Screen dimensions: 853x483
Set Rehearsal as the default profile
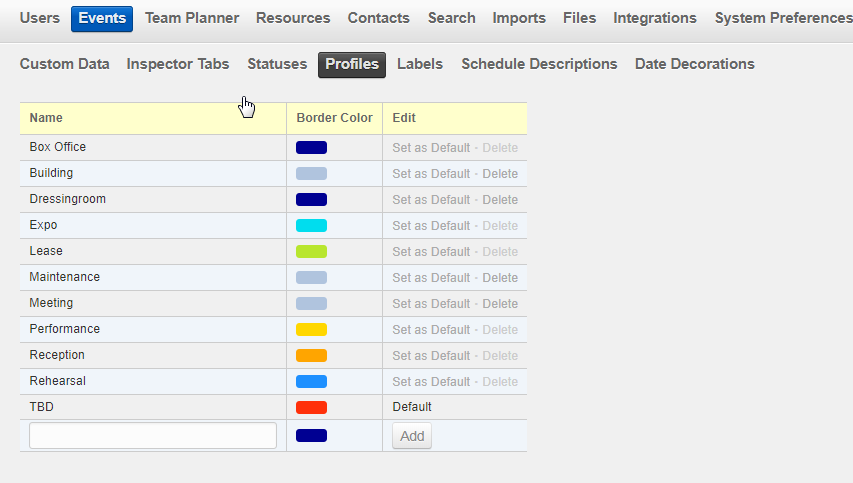[430, 382]
